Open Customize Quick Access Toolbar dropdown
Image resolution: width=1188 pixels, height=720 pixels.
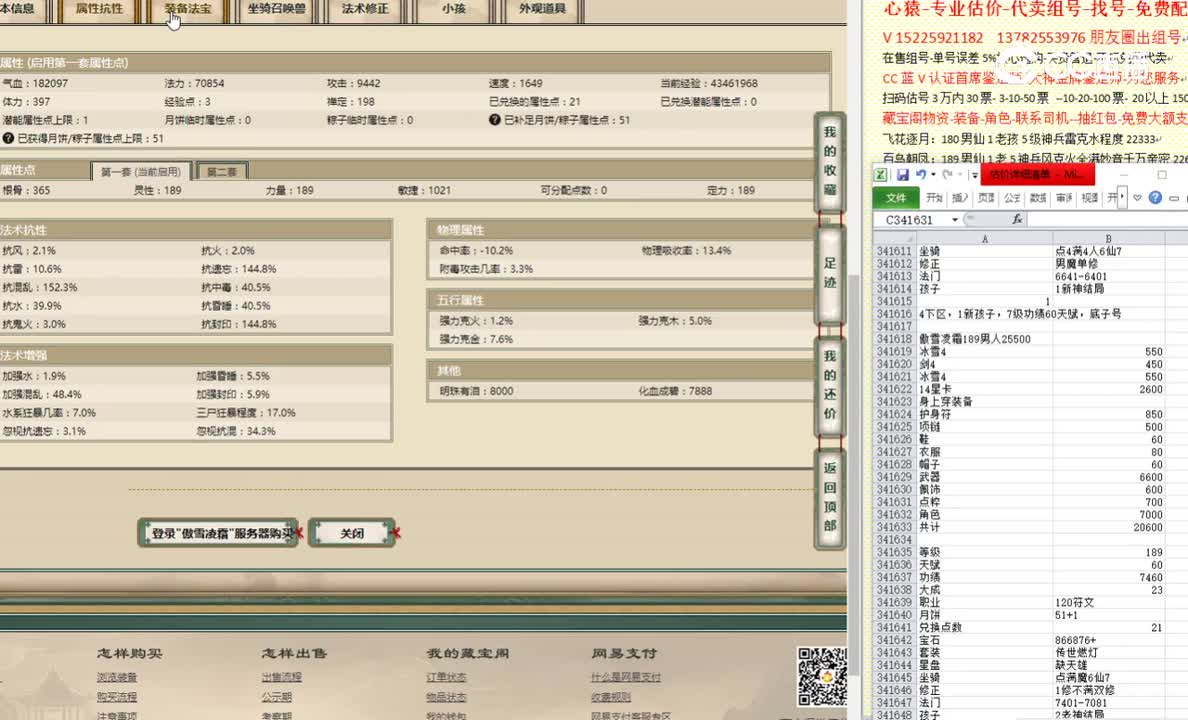(974, 175)
